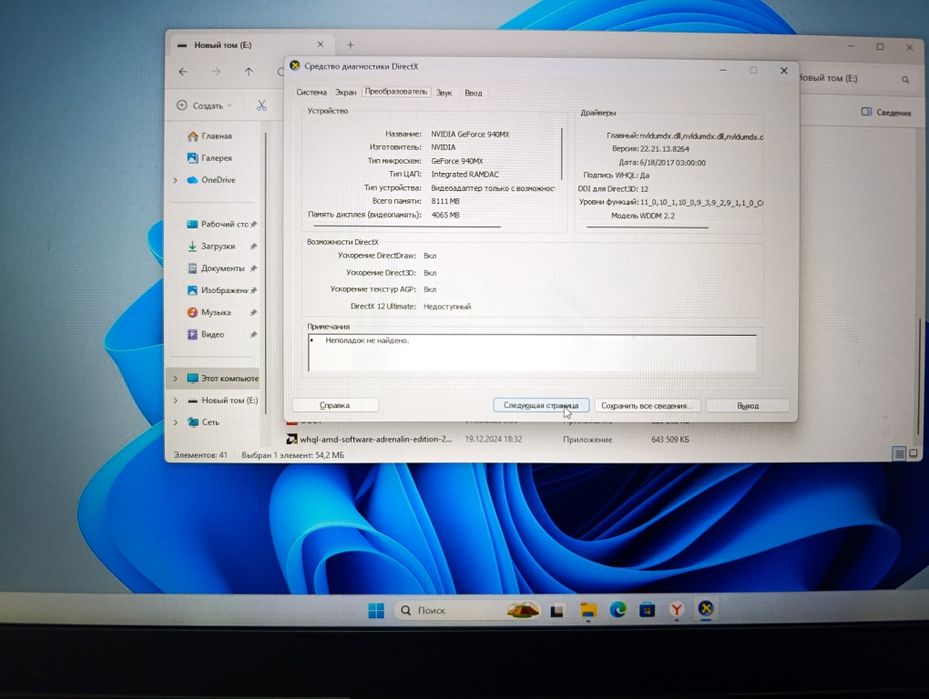
Task: Click the DirectX diagnostic title bar icon
Action: 295,66
